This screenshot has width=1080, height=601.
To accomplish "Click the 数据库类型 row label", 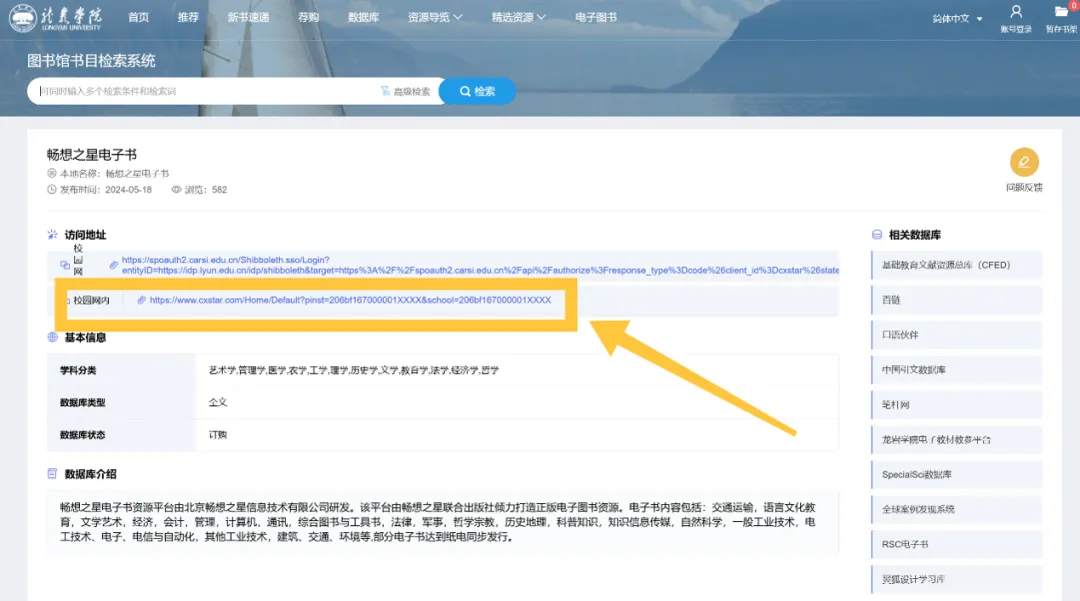I will (83, 403).
